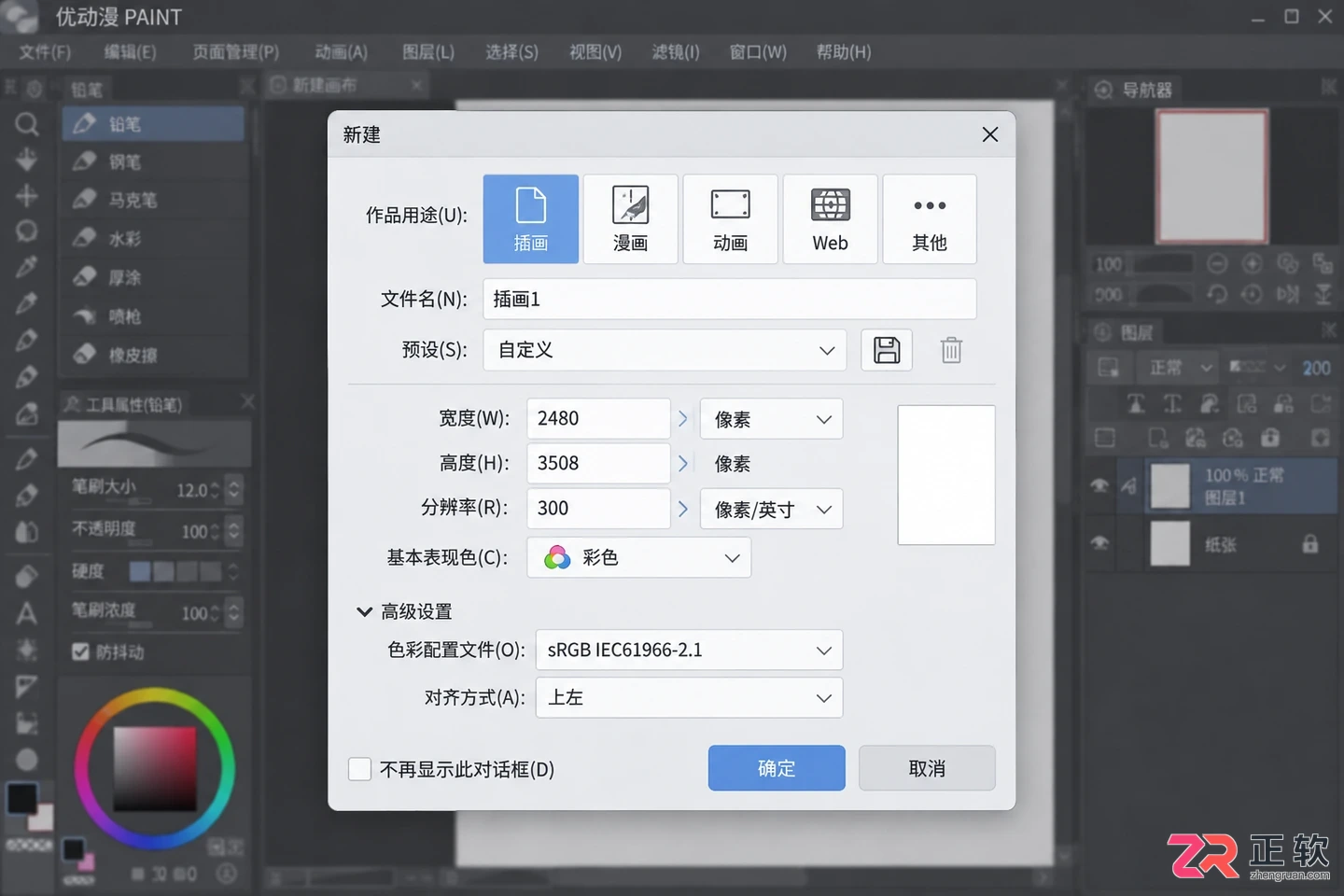Click the 文件名 input field
This screenshot has width=1344, height=896.
(x=730, y=299)
